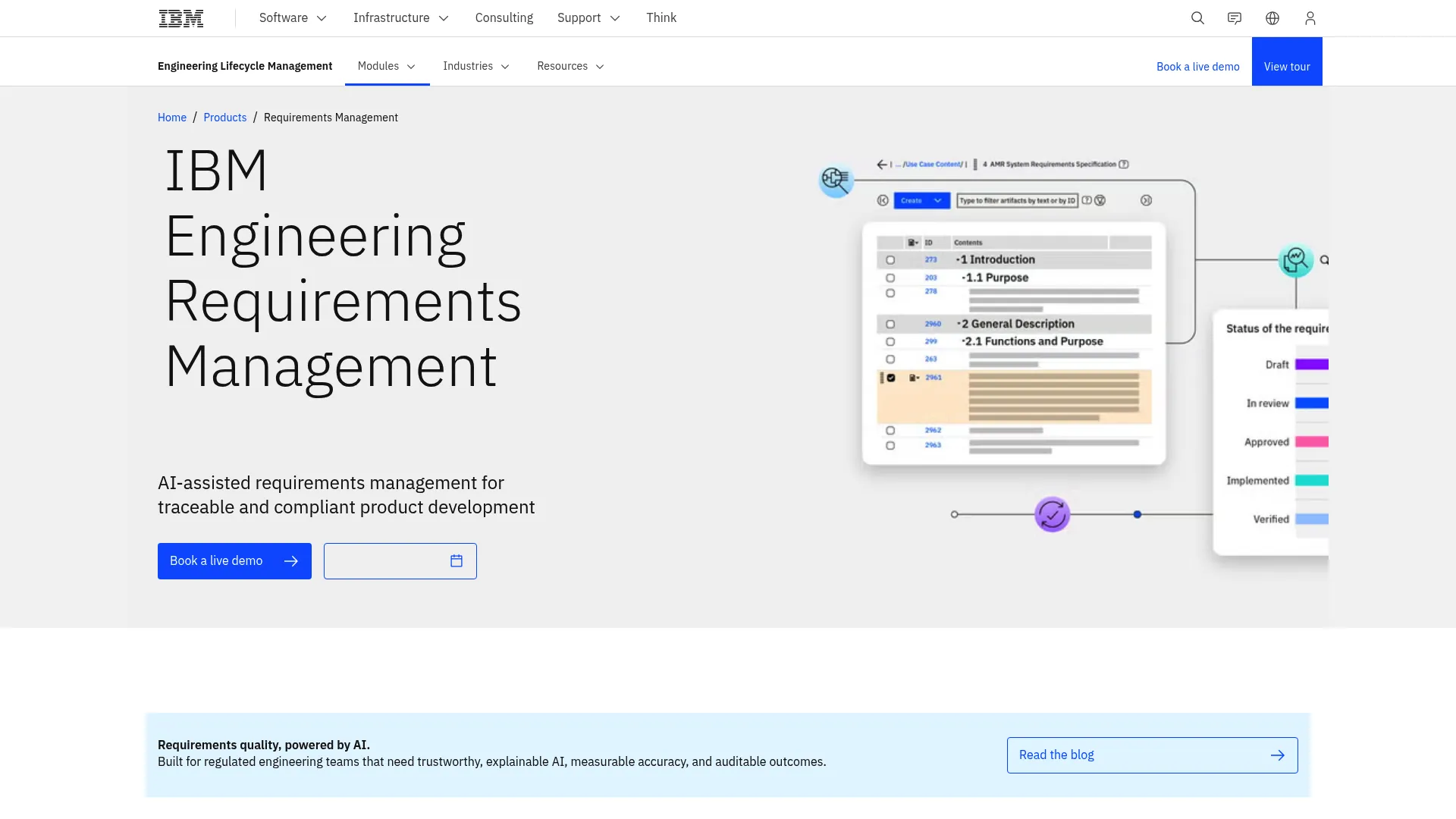This screenshot has width=1456, height=819.
Task: Click the blue requirements search icon
Action: tap(836, 180)
